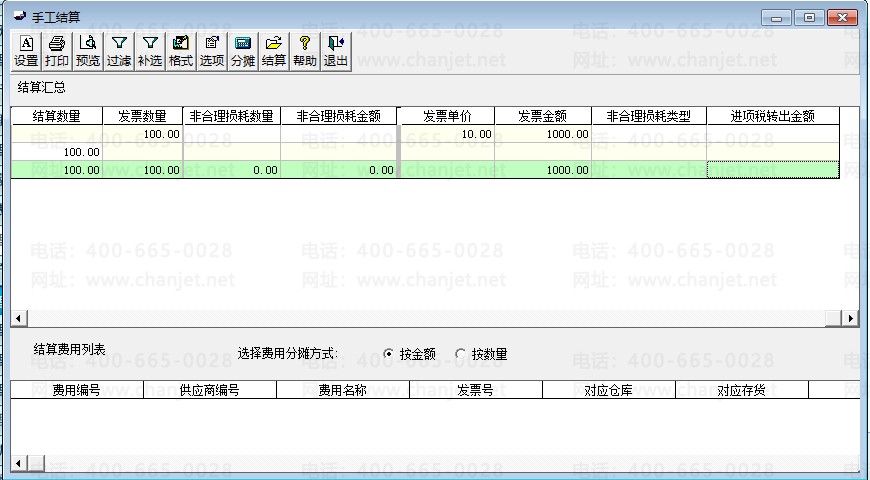Click the summary grid horizontal scrollbar thumb
Image resolution: width=870 pixels, height=480 pixels.
833,319
